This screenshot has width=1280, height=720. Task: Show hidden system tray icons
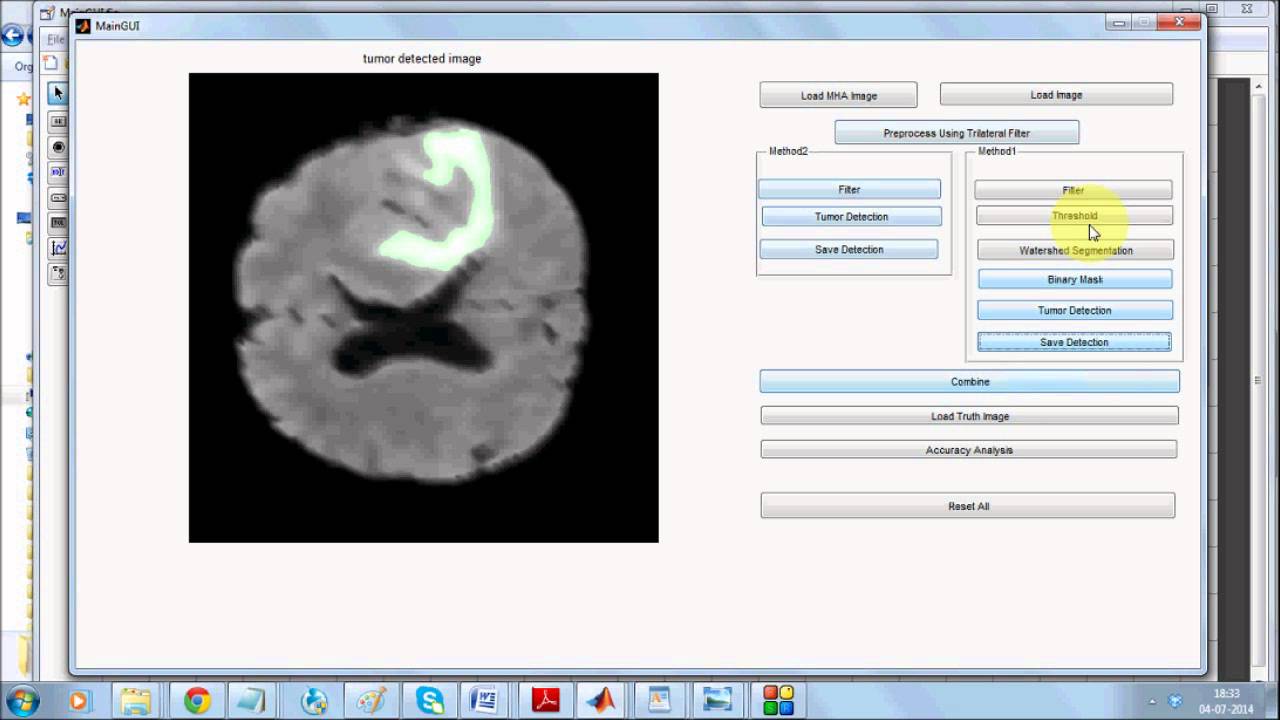[x=1153, y=702]
